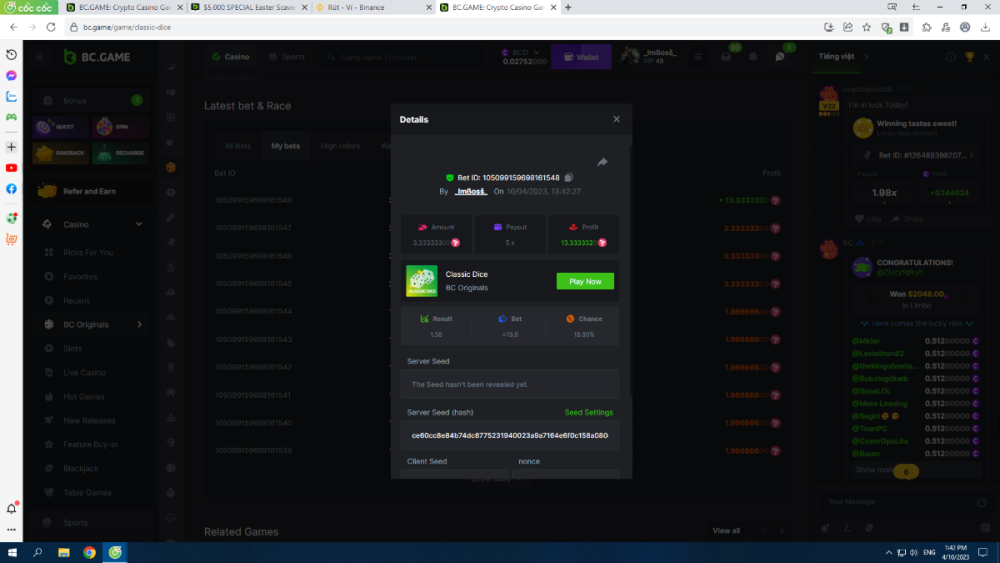Open Seed Settings link

588,412
